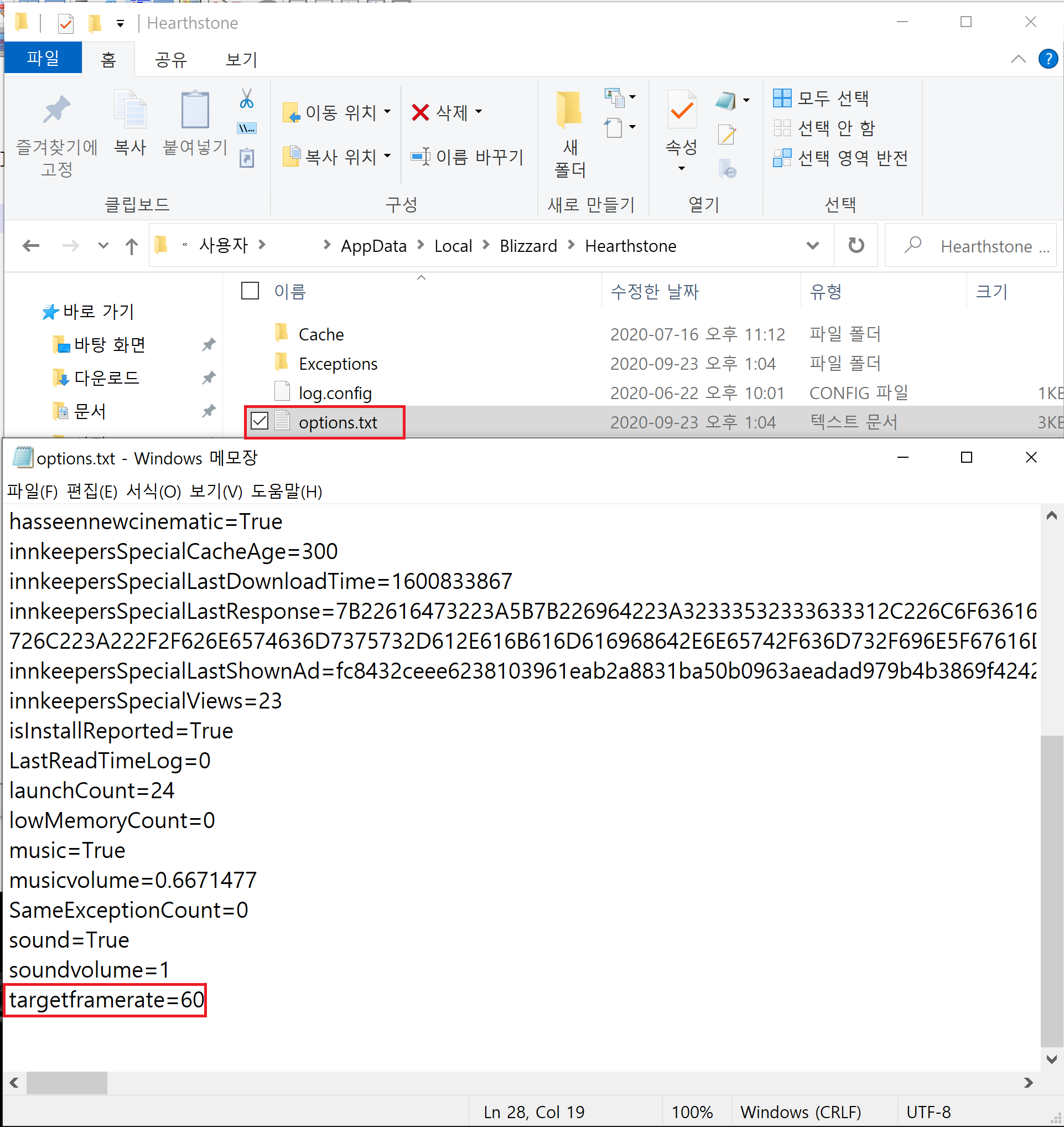Click the Notepad horizontal scrollbar thumb
This screenshot has width=1064, height=1127.
67,1082
